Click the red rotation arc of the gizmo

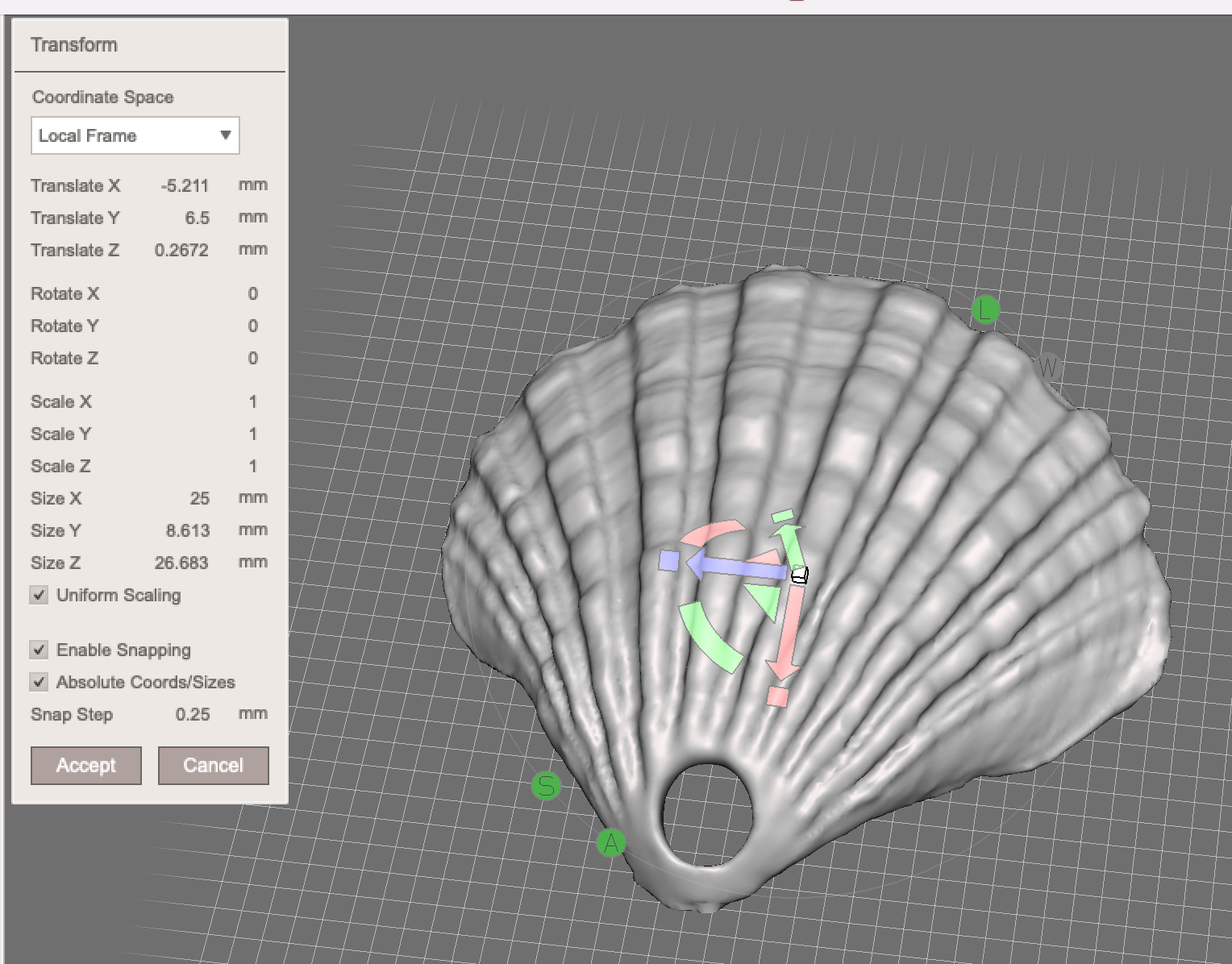tap(711, 532)
